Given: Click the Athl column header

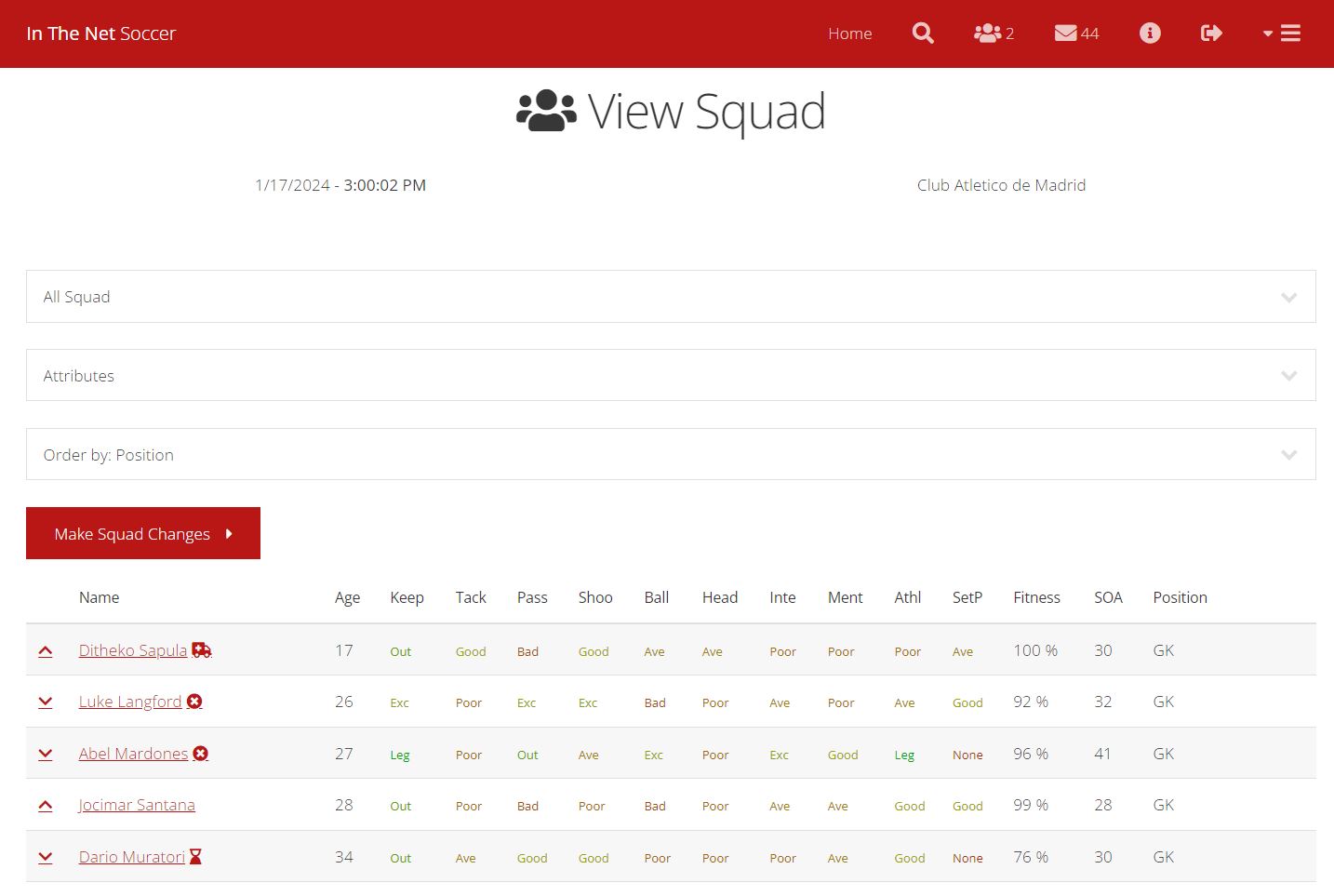Looking at the screenshot, I should pos(908,597).
